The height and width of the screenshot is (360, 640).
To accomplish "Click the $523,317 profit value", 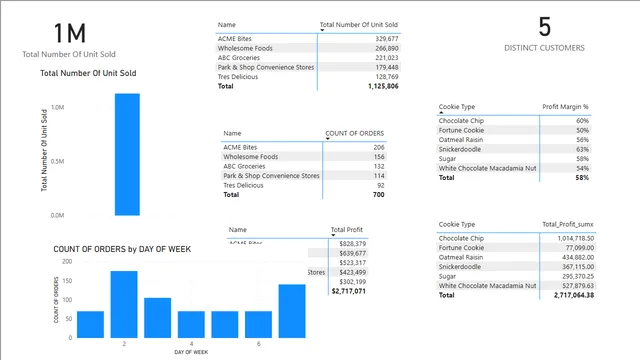I will coord(353,262).
